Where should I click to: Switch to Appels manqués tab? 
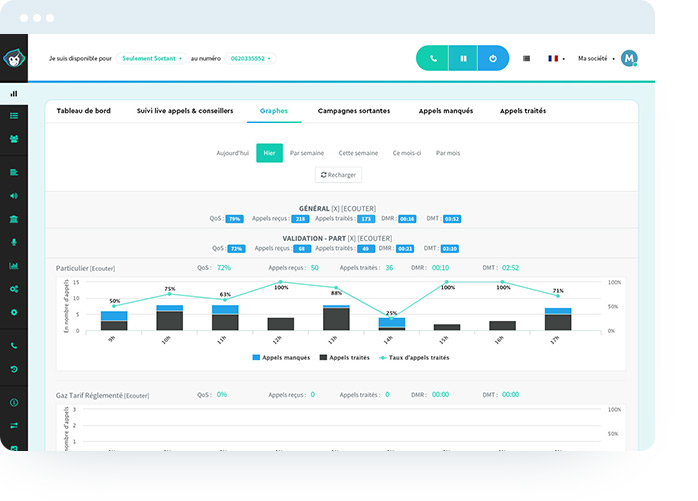coord(446,111)
